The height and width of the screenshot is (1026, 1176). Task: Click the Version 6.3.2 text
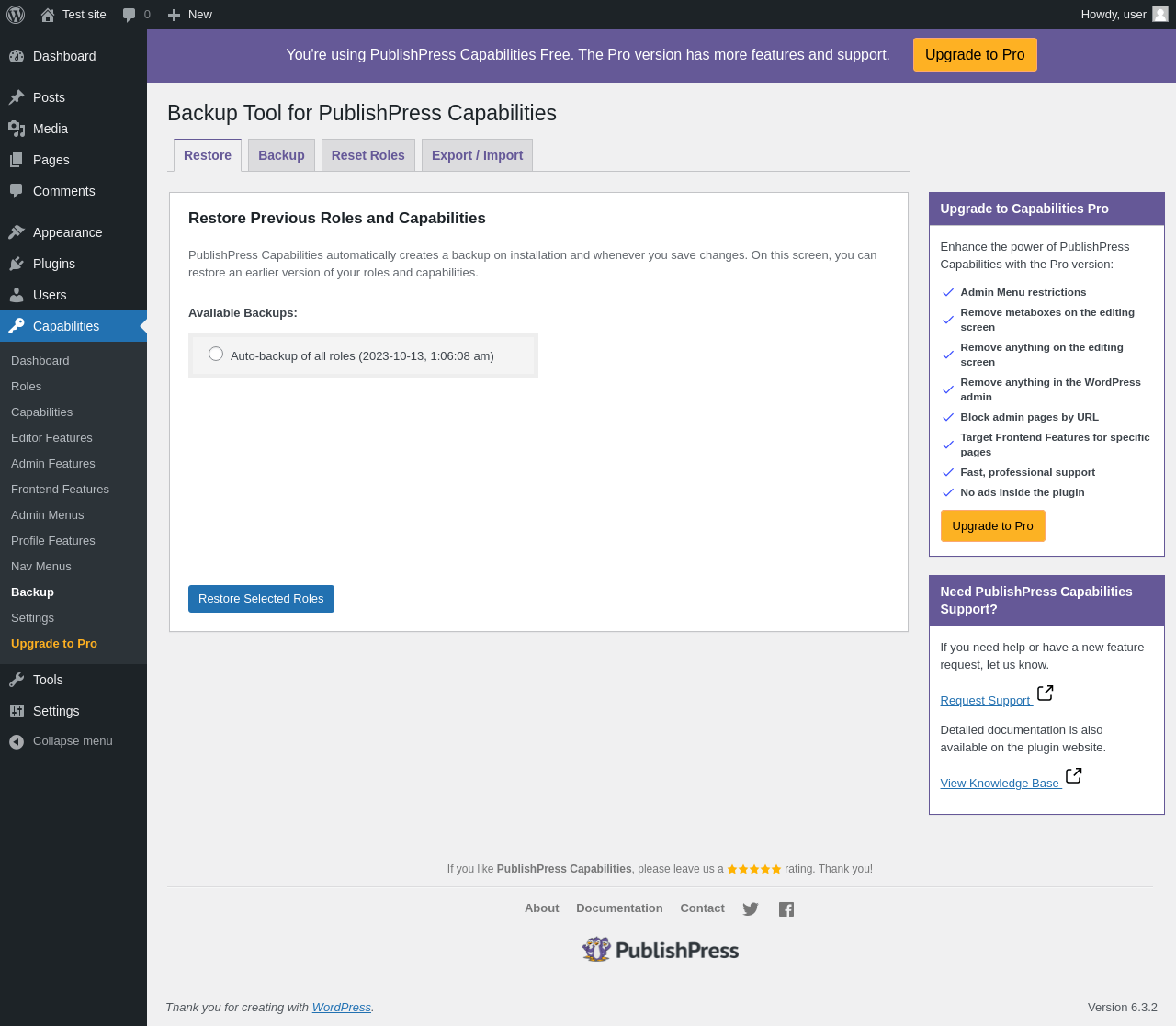click(1123, 1008)
